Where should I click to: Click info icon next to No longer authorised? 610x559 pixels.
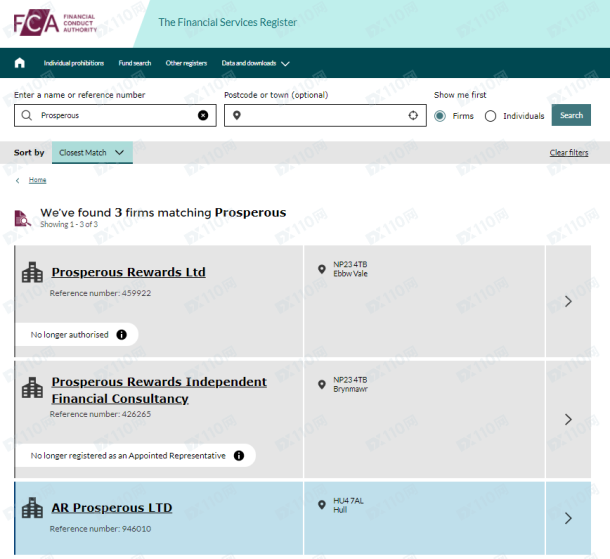(121, 335)
